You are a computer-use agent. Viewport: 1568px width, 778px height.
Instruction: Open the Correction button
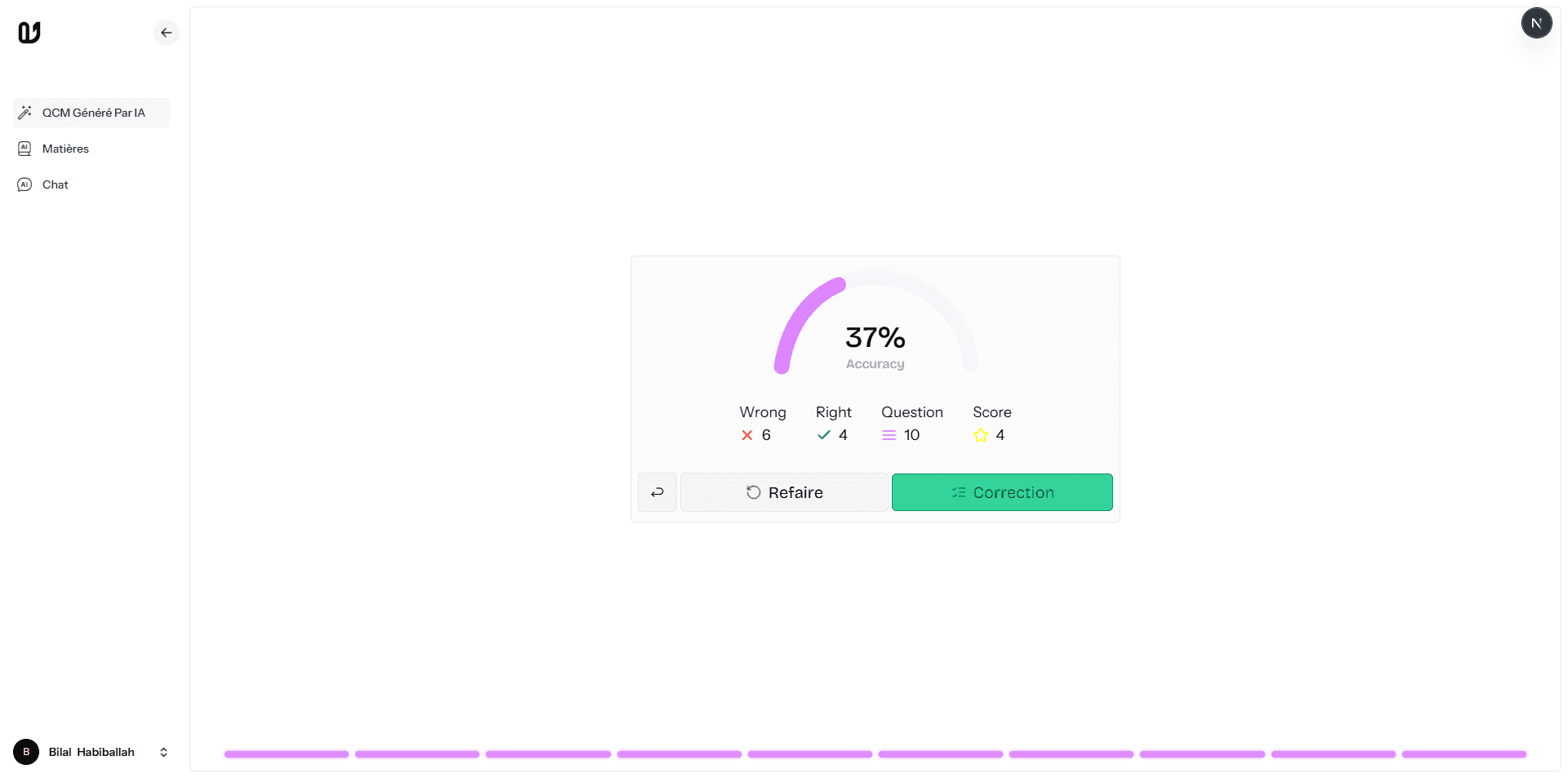pyautogui.click(x=1002, y=492)
